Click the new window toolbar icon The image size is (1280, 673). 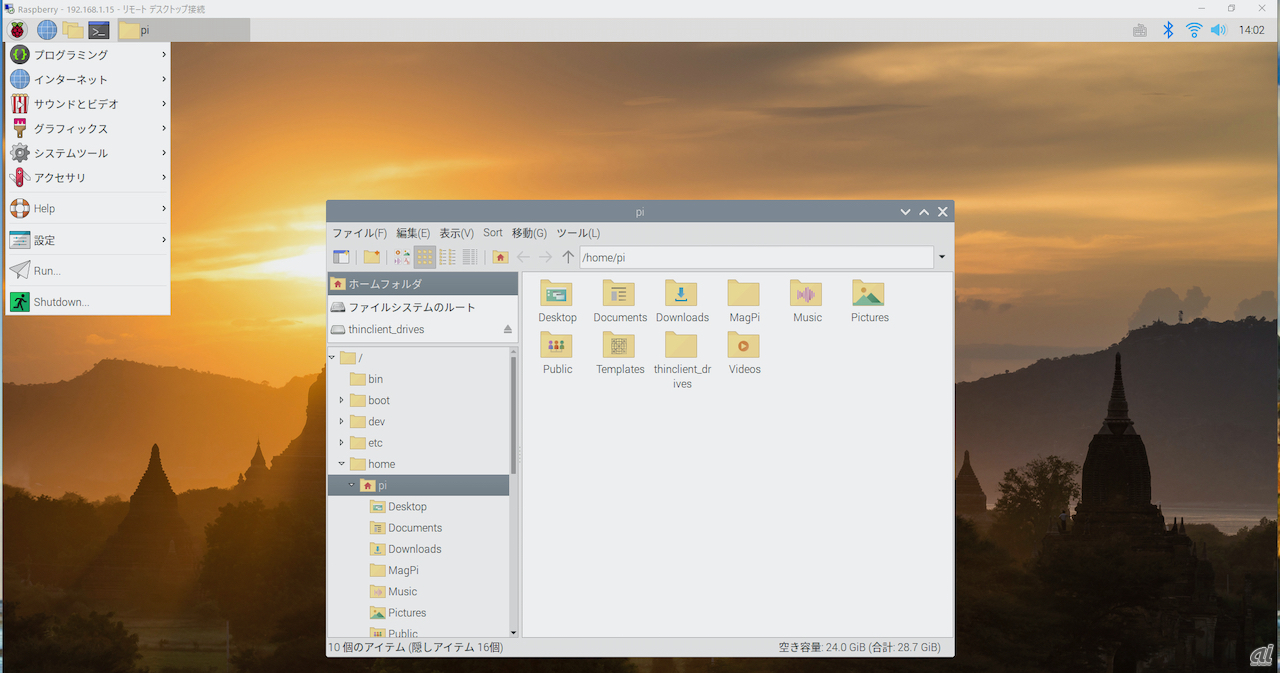click(x=341, y=258)
